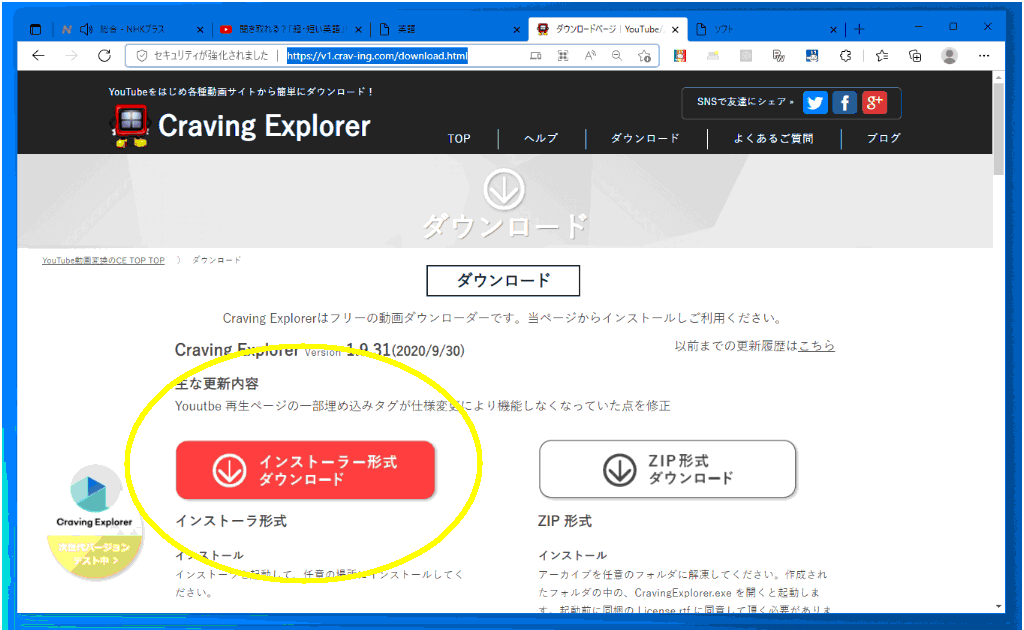Share page on Twitter
Viewport: 1024px width, 630px height.
coord(815,102)
